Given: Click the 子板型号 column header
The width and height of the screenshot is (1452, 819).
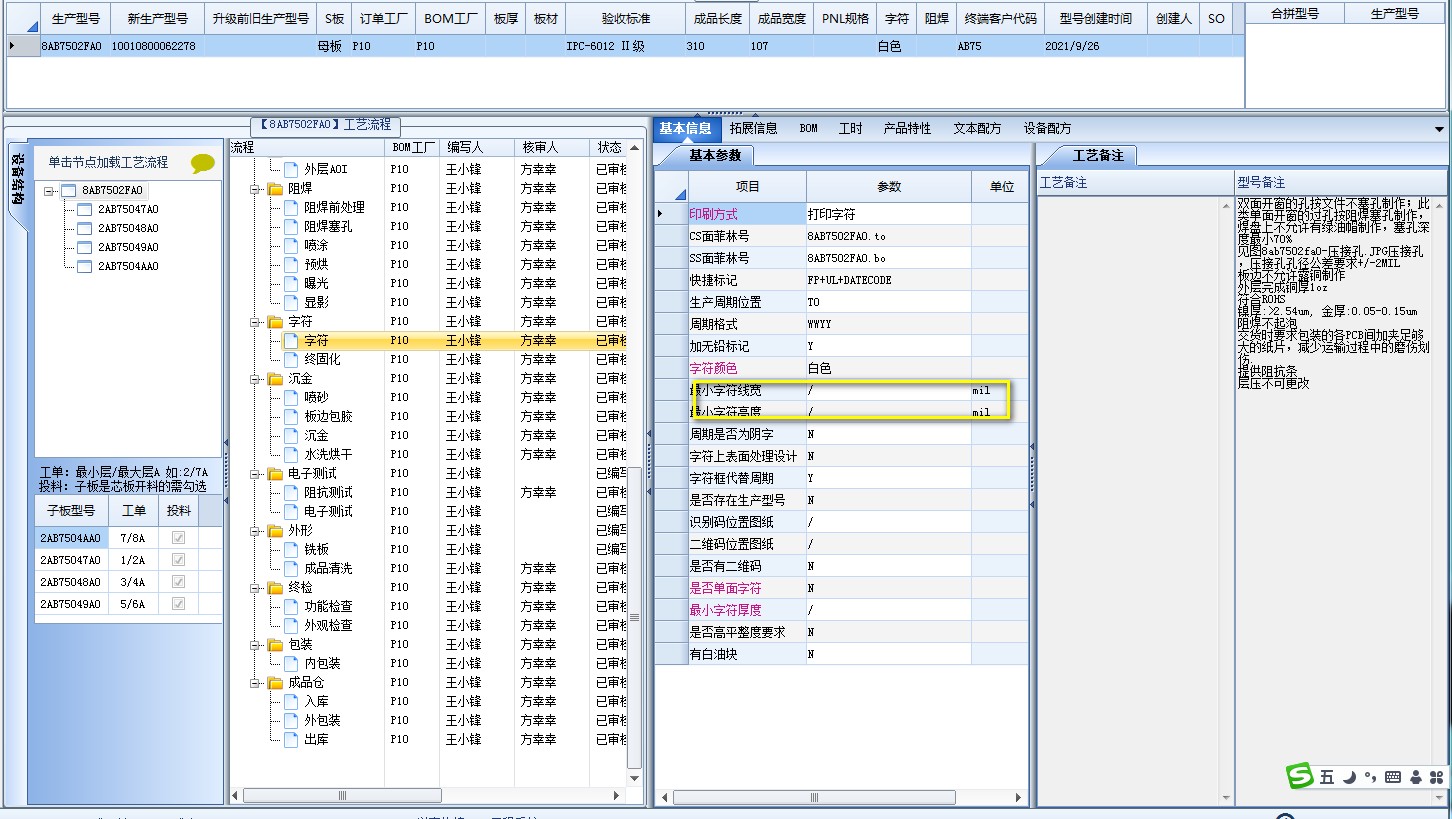Looking at the screenshot, I should (x=71, y=510).
